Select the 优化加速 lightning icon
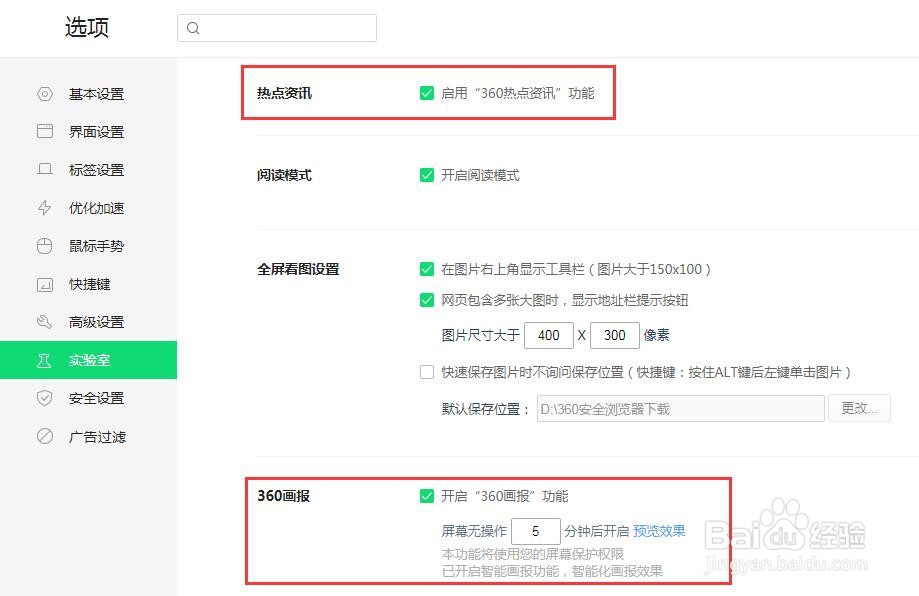 pyautogui.click(x=45, y=208)
